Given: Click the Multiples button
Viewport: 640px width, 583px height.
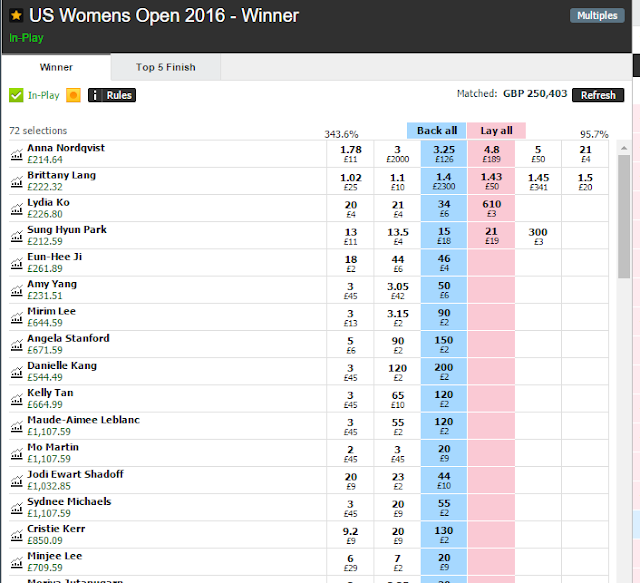Looking at the screenshot, I should coord(597,16).
